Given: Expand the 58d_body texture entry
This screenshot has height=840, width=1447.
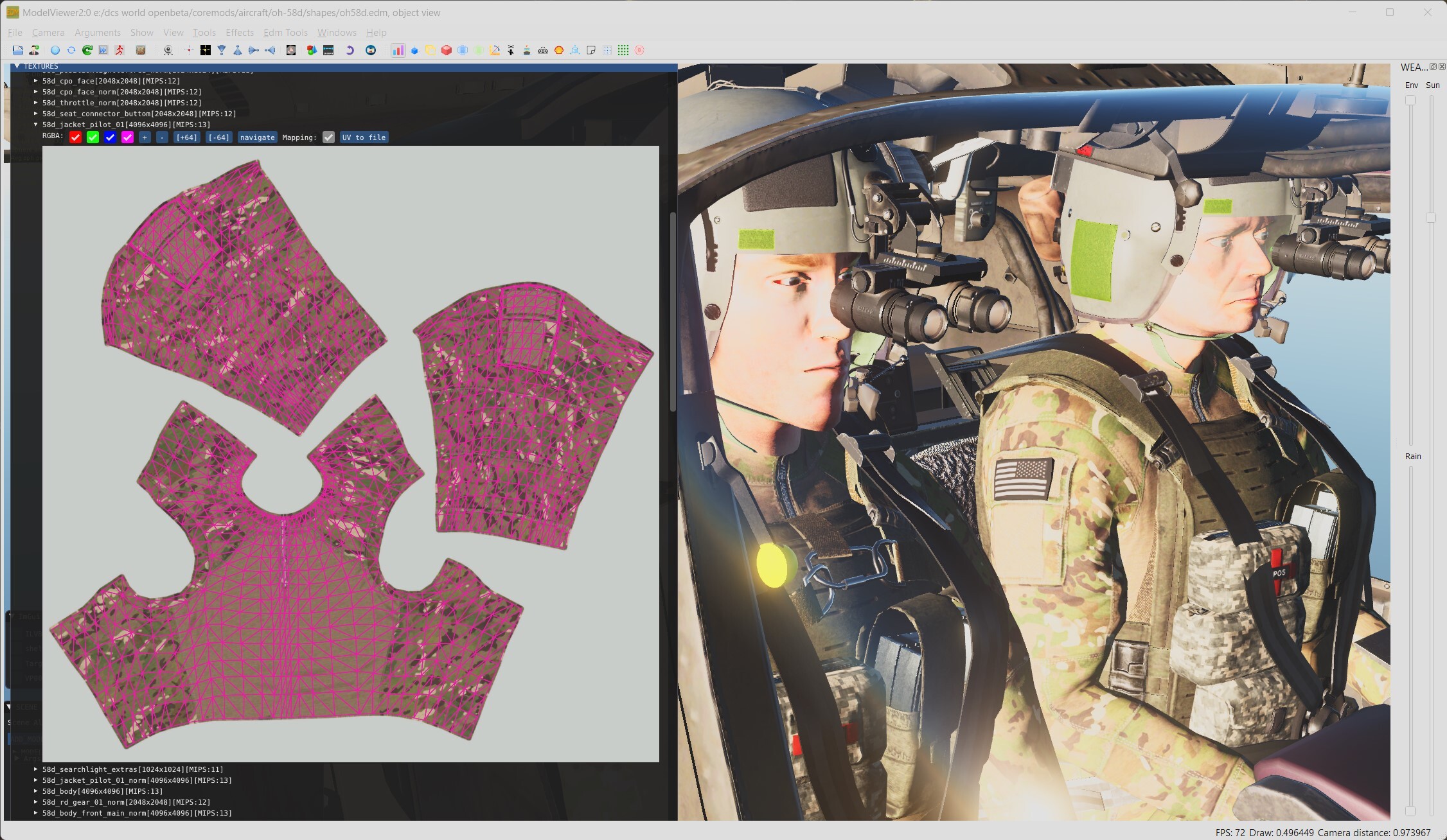Looking at the screenshot, I should 36,791.
